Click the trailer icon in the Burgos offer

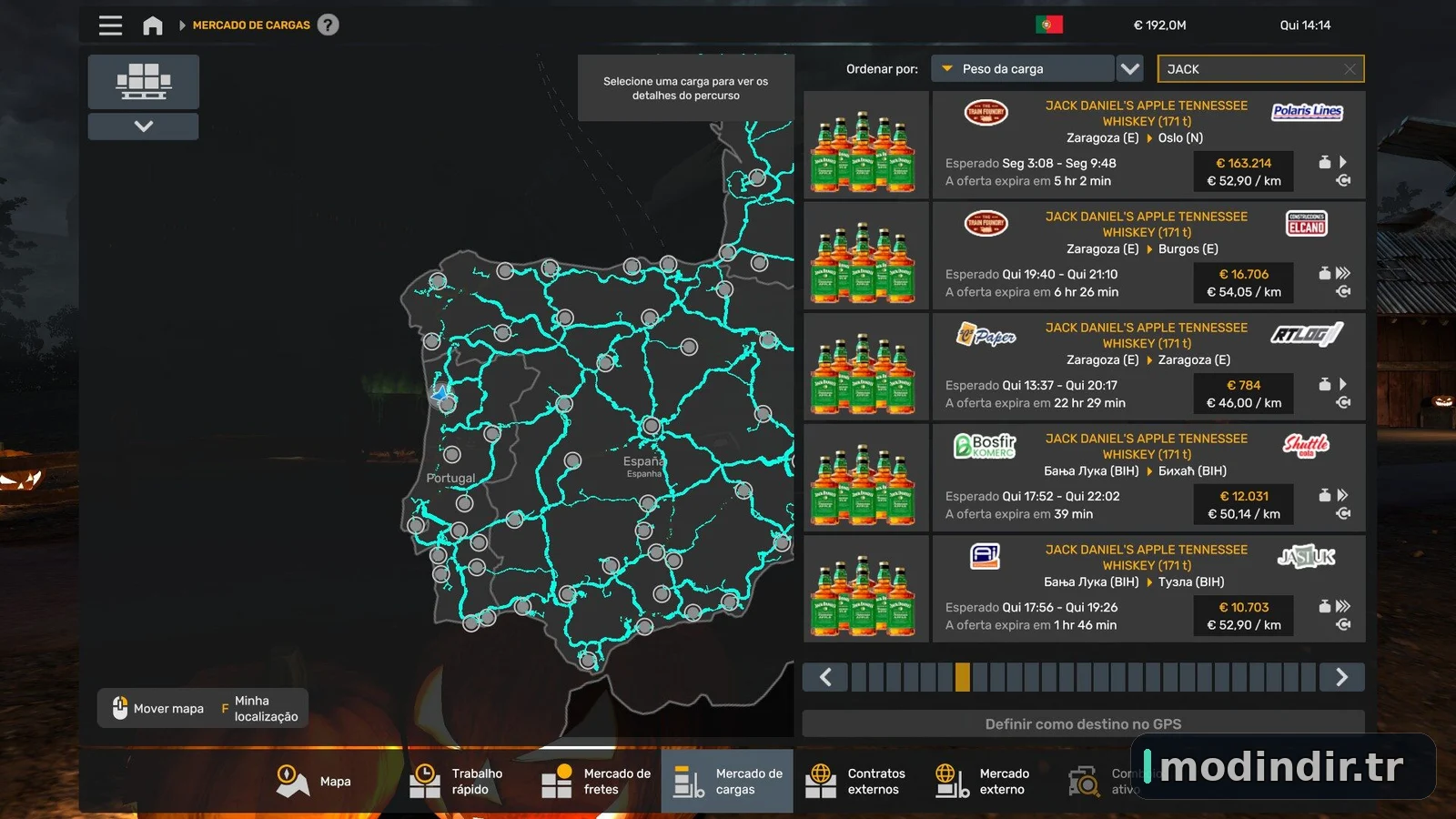click(1343, 292)
